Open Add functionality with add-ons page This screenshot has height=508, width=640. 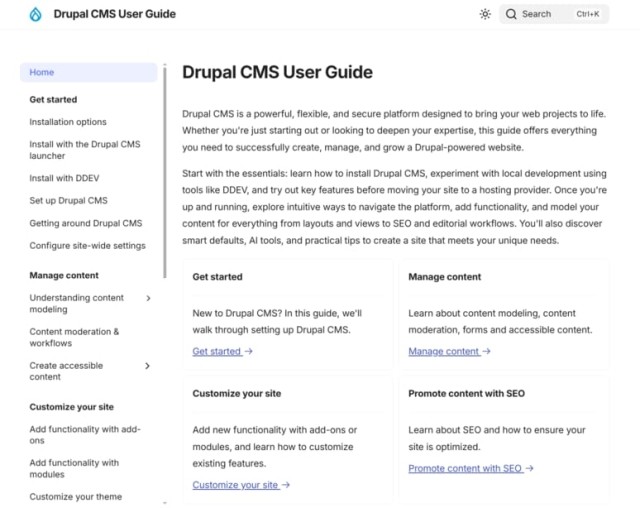coord(85,435)
